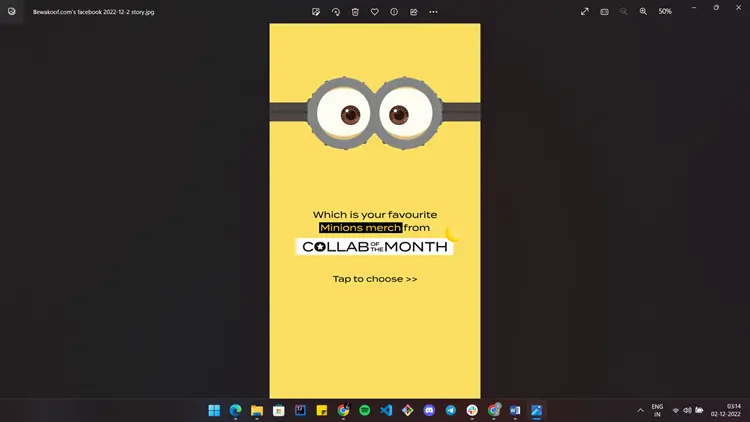Open the See more three-dots menu

(433, 12)
